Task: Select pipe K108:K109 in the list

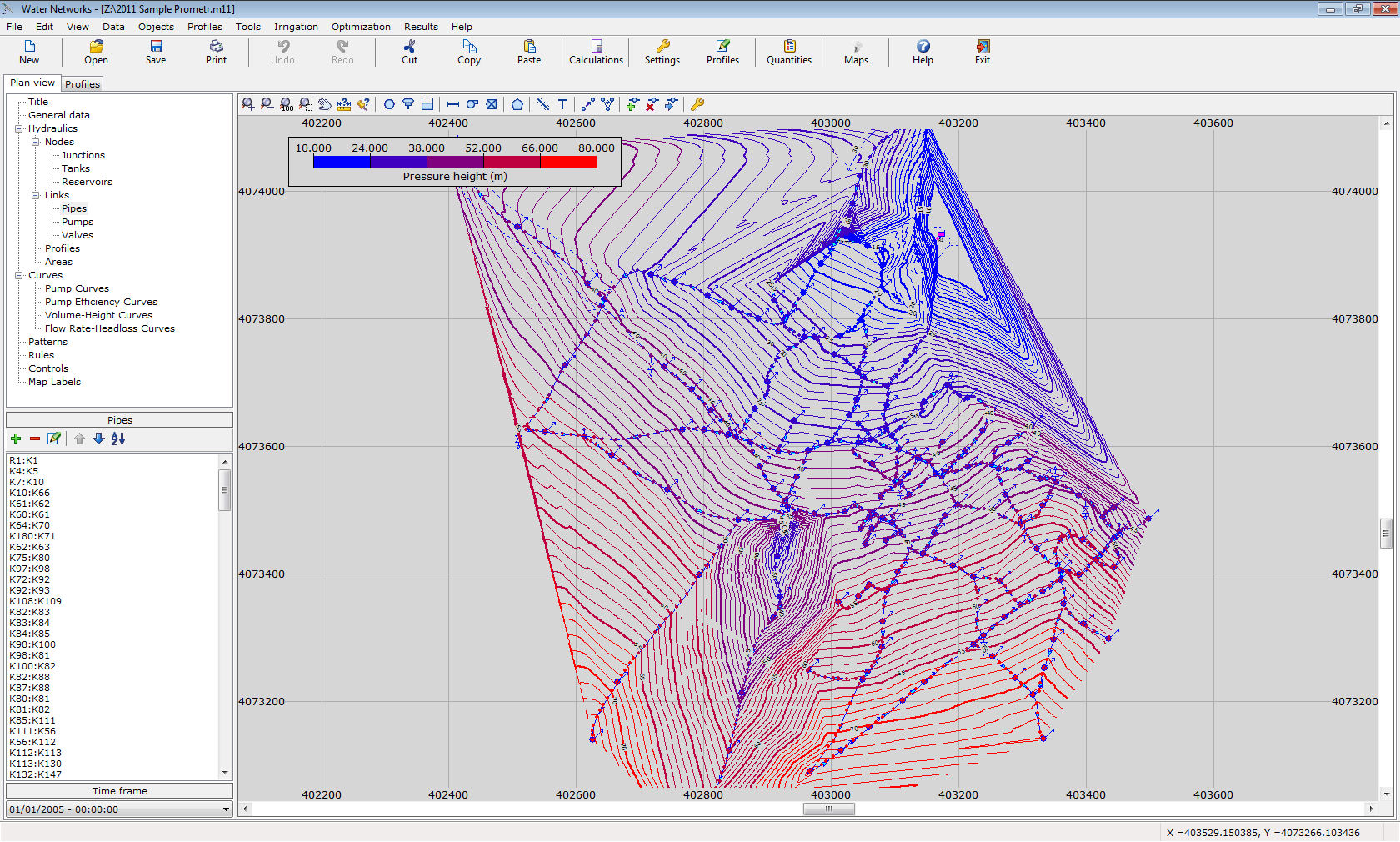Action: coord(35,601)
